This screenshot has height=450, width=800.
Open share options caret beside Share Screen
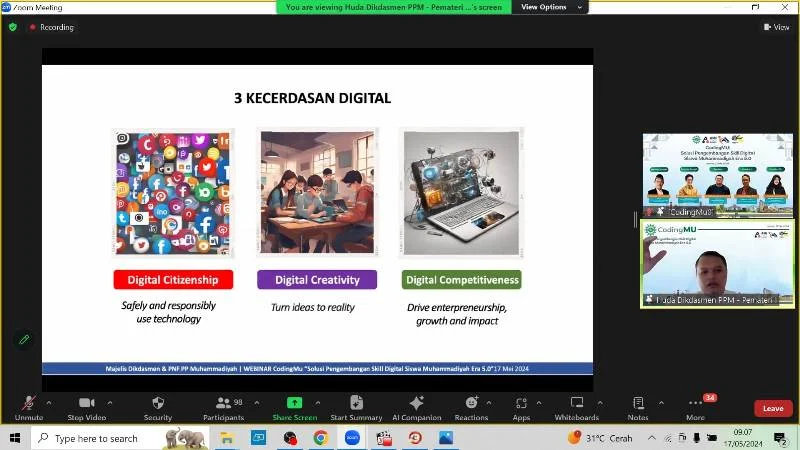(318, 403)
